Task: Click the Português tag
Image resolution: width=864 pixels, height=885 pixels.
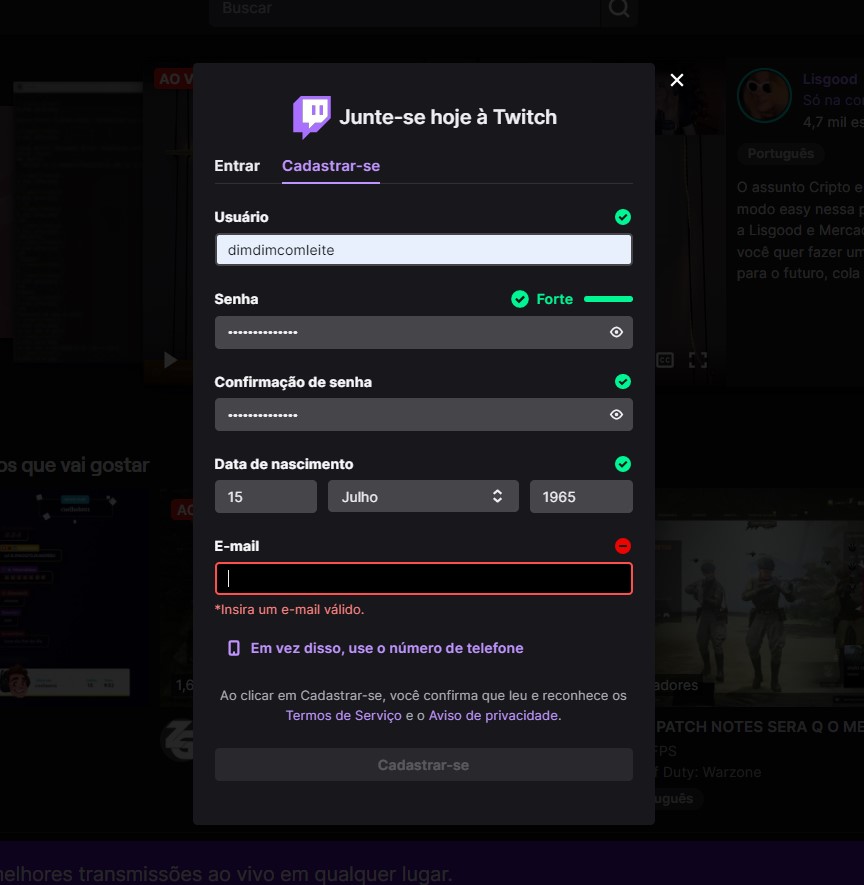Action: [780, 154]
